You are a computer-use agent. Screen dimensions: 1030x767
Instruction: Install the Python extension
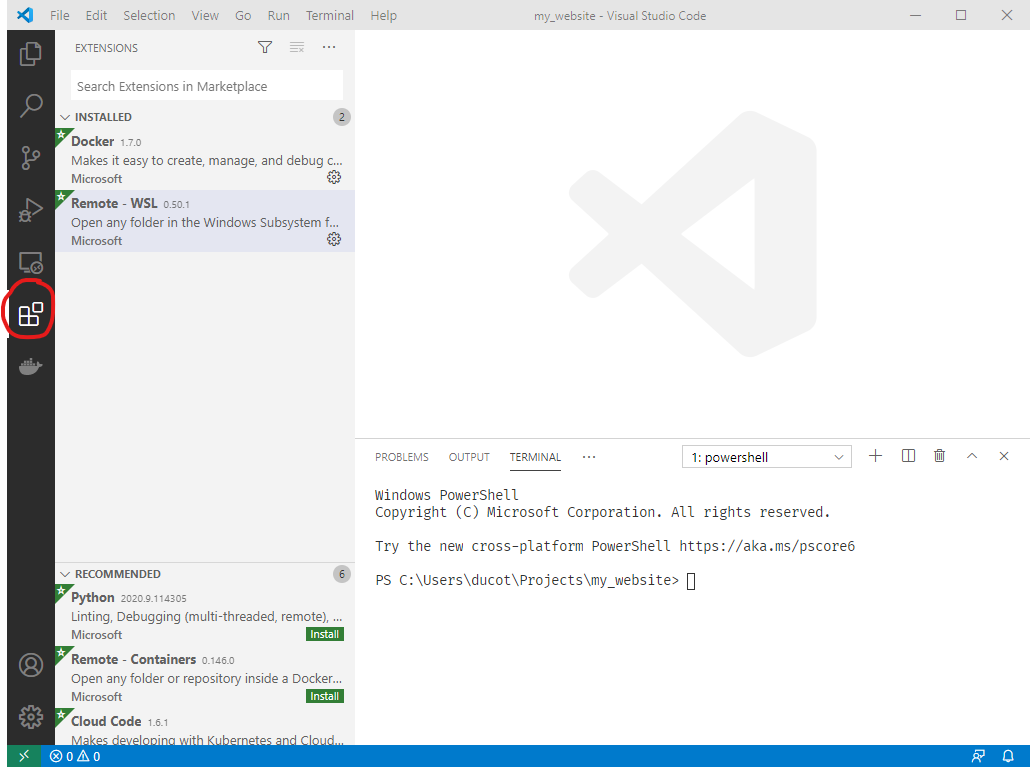(325, 634)
